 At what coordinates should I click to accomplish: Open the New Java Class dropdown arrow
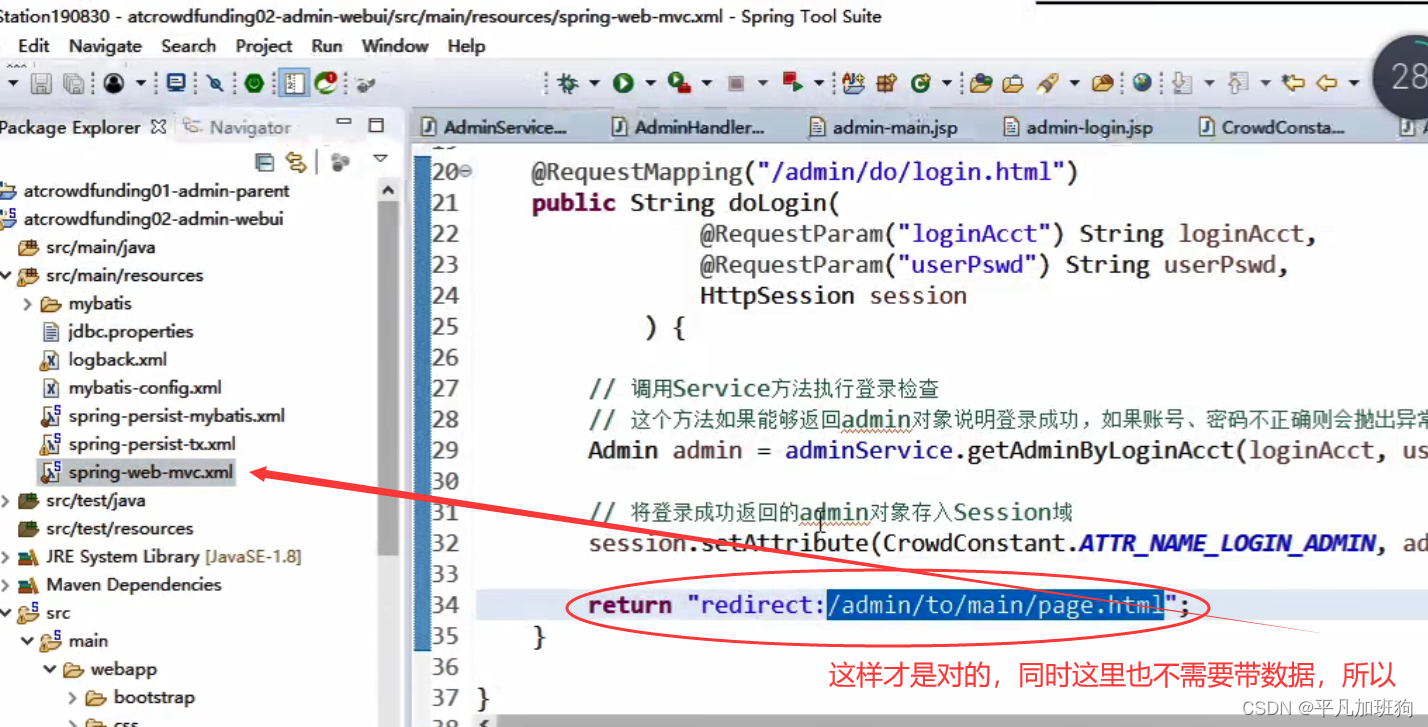[946, 84]
